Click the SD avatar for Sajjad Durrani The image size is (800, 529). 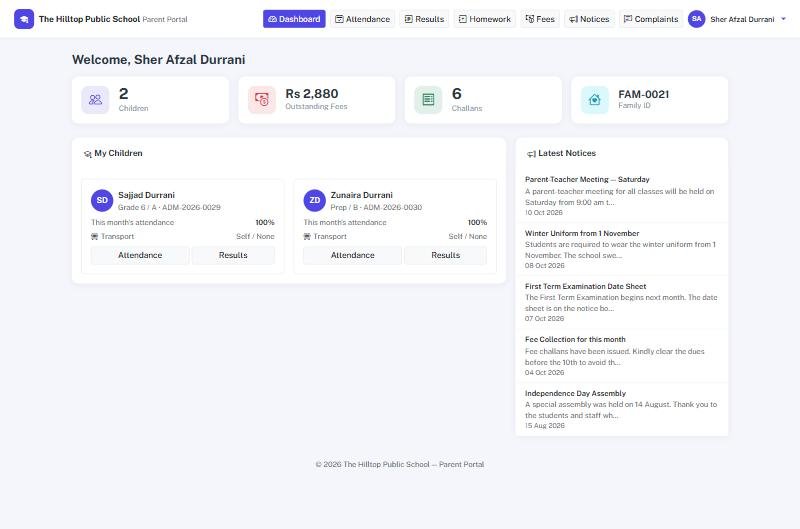pyautogui.click(x=102, y=200)
